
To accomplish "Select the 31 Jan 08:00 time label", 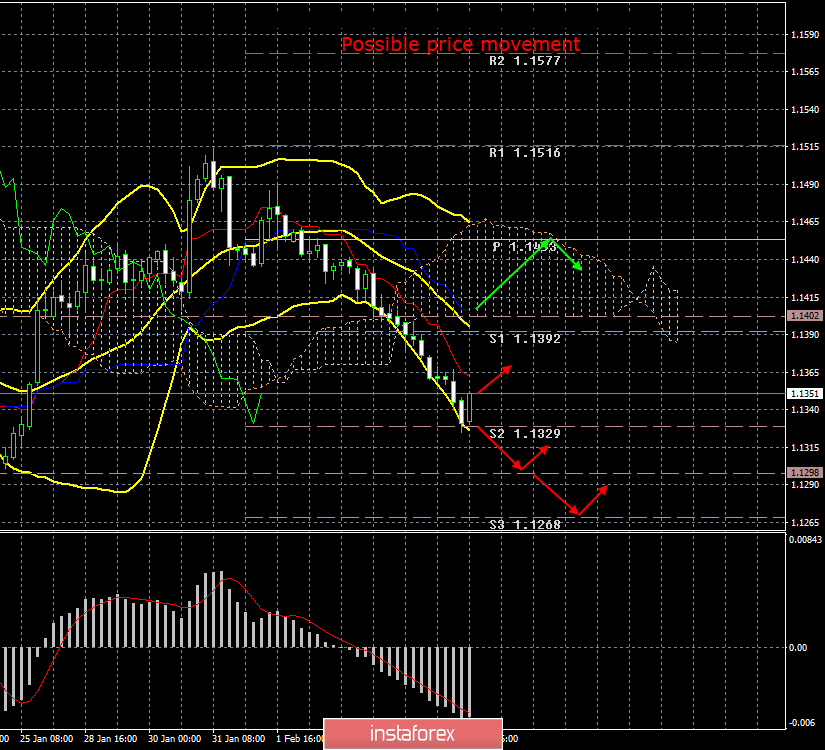I will click(x=239, y=739).
